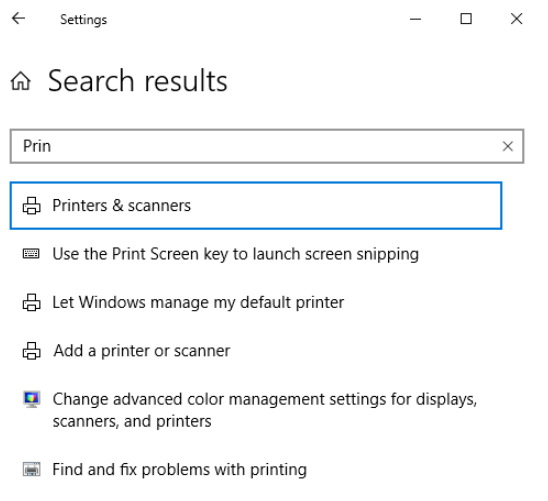The height and width of the screenshot is (501, 548).
Task: Clear the search box with X
Action: pyautogui.click(x=507, y=146)
